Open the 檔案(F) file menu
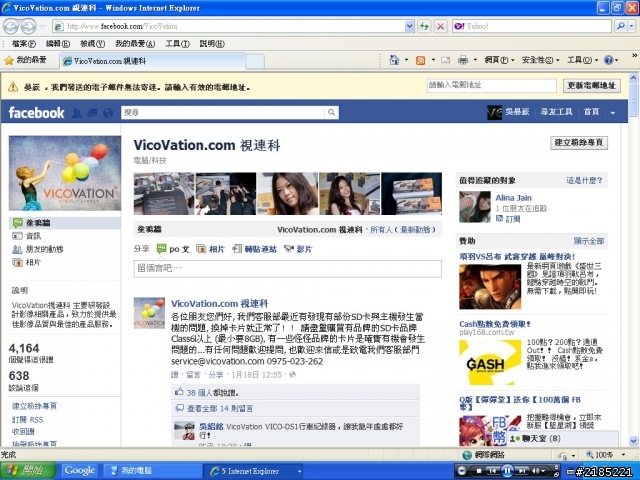This screenshot has width=640, height=480. tap(23, 44)
